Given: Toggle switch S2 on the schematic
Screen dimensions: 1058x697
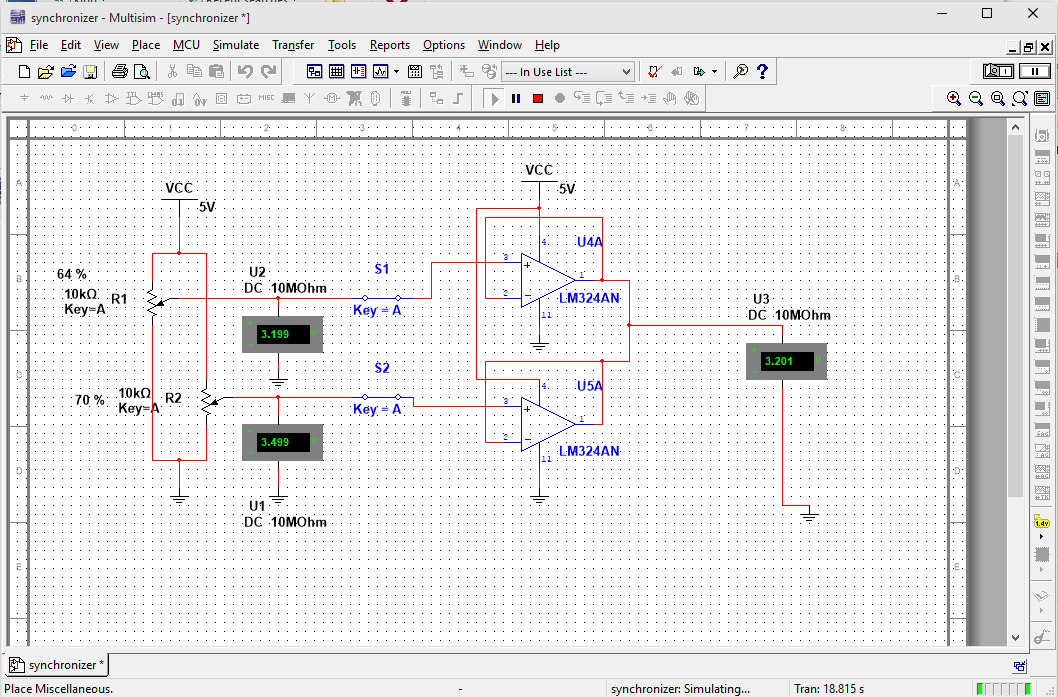Looking at the screenshot, I should click(381, 397).
